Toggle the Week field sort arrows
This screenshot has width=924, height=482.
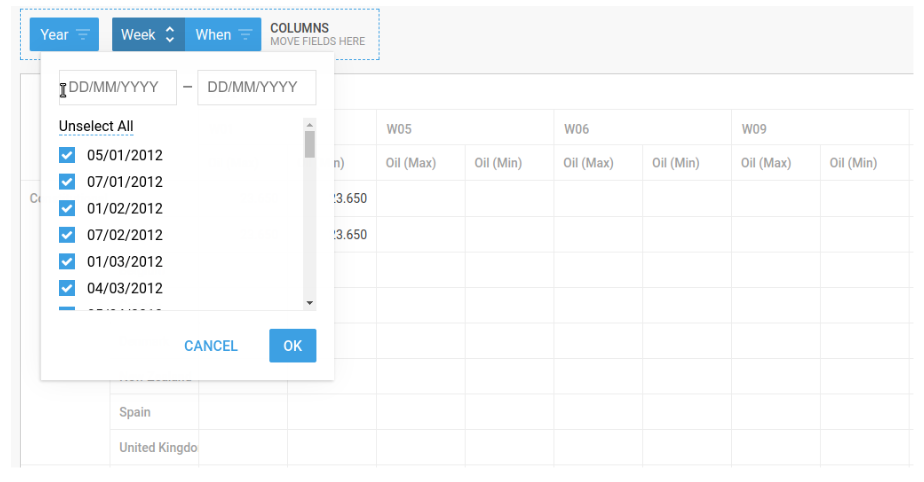coord(170,35)
